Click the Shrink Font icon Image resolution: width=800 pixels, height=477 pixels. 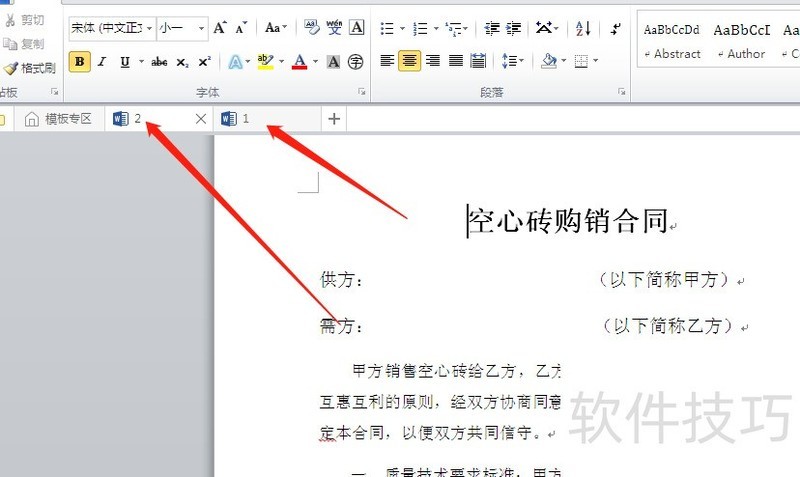pyautogui.click(x=241, y=28)
